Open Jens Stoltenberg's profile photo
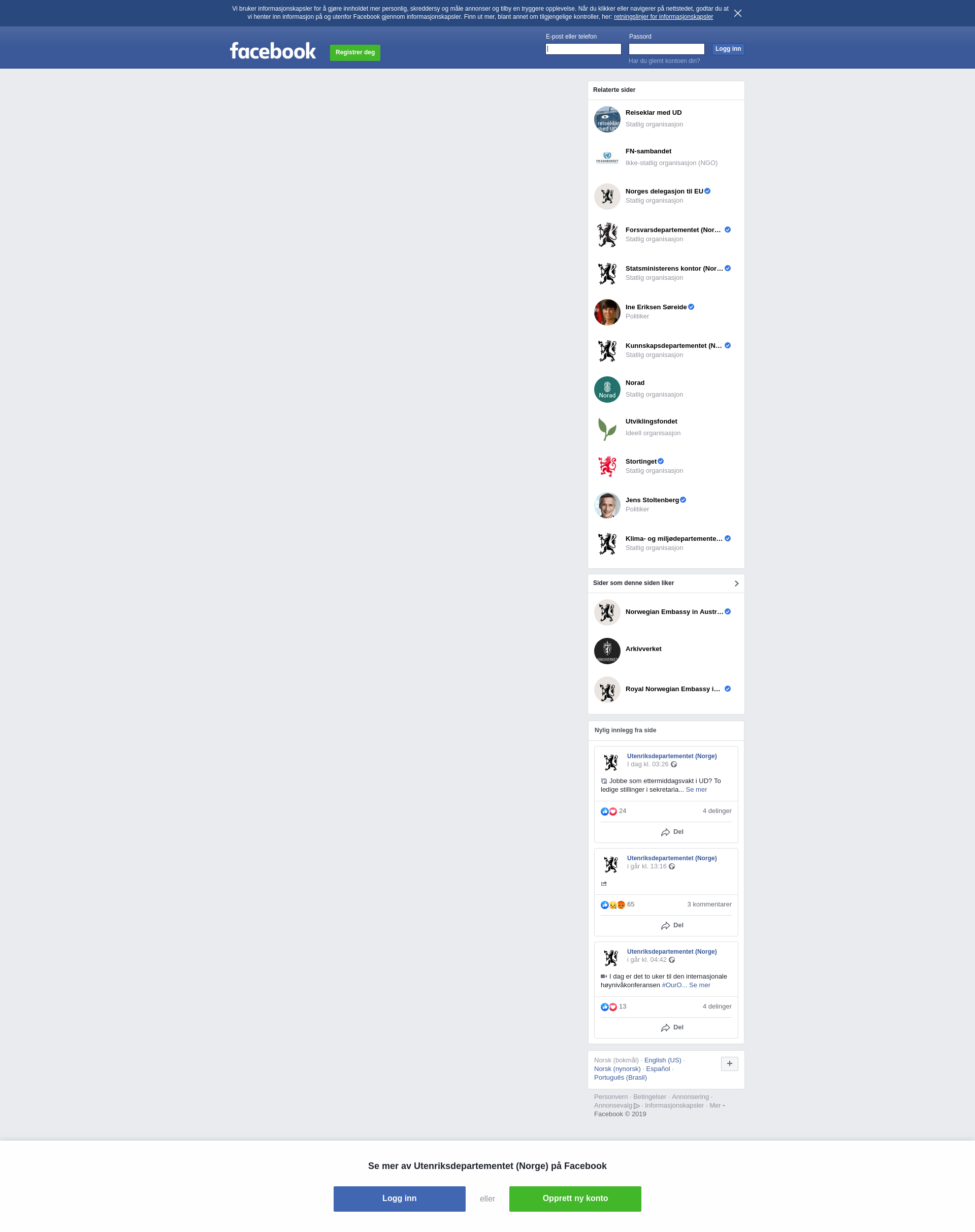Screen dimensions: 975x1232 pyautogui.click(x=607, y=505)
